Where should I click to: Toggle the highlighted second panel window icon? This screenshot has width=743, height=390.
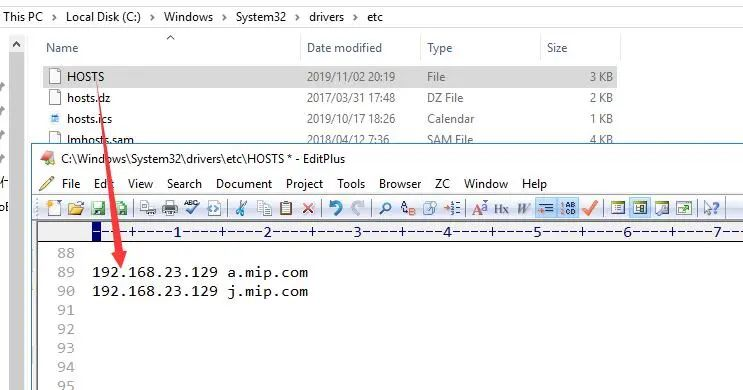[x=640, y=208]
